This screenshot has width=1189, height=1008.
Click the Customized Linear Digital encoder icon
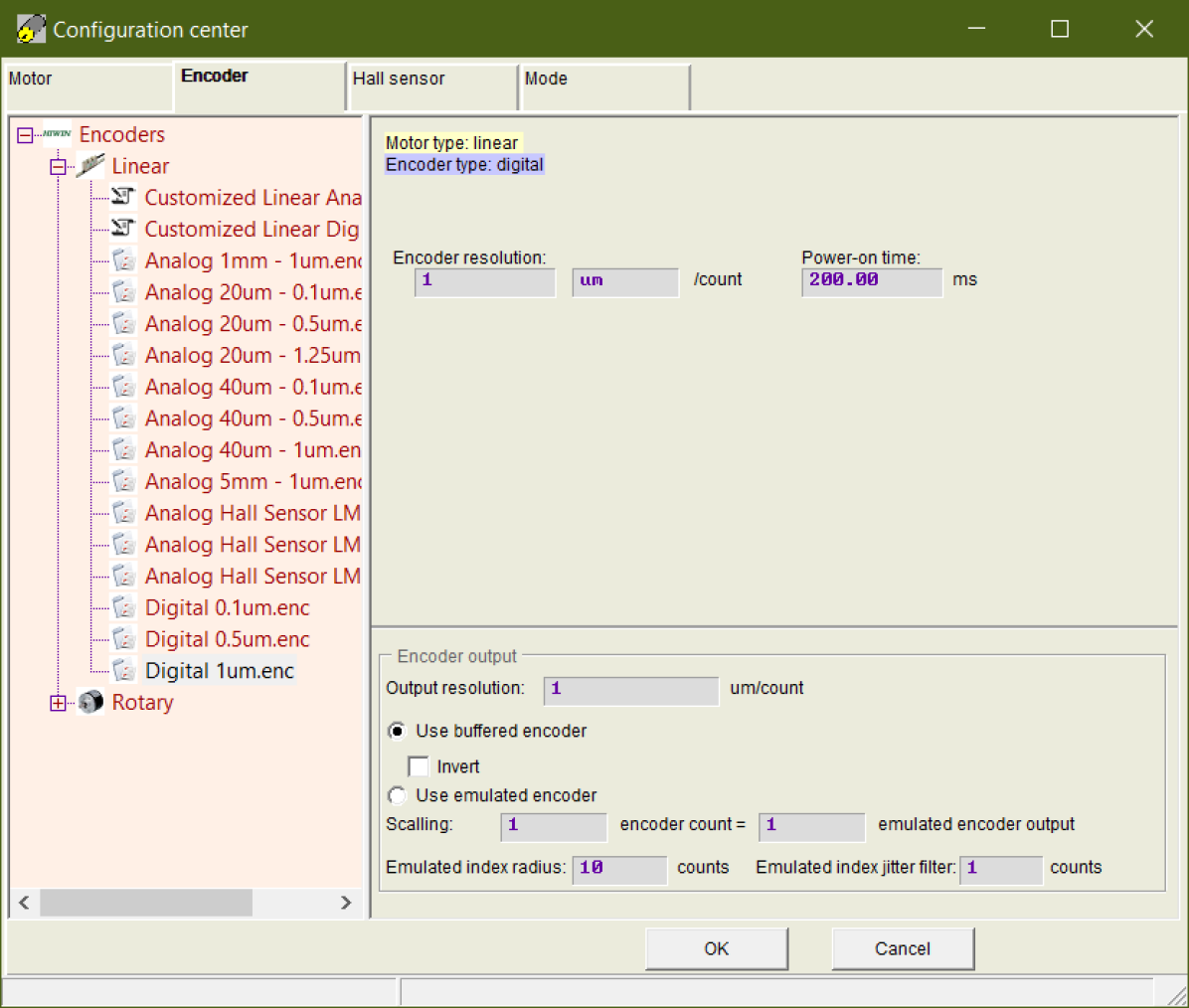pyautogui.click(x=123, y=229)
